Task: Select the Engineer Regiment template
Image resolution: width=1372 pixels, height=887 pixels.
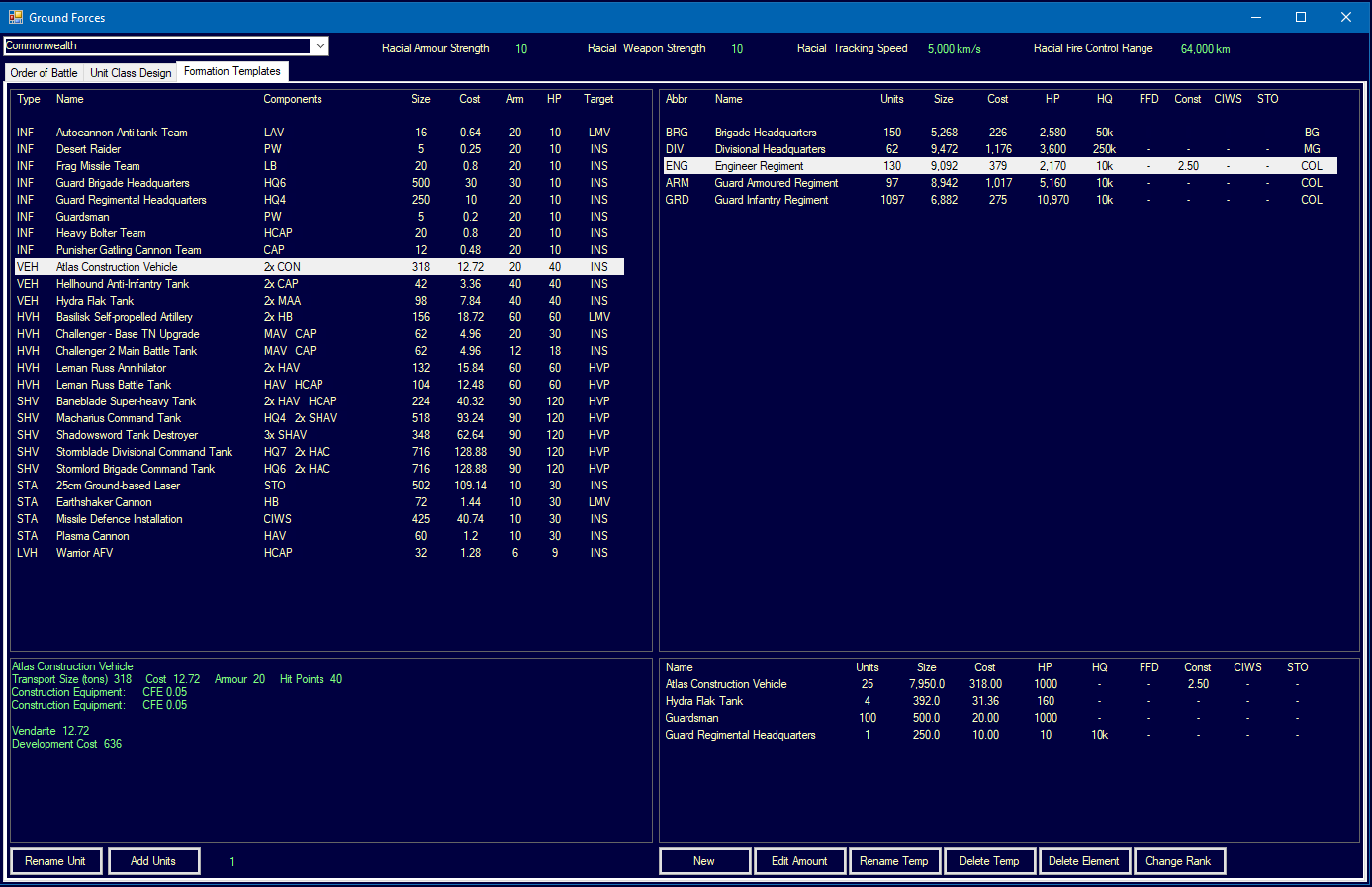Action: 1000,166
